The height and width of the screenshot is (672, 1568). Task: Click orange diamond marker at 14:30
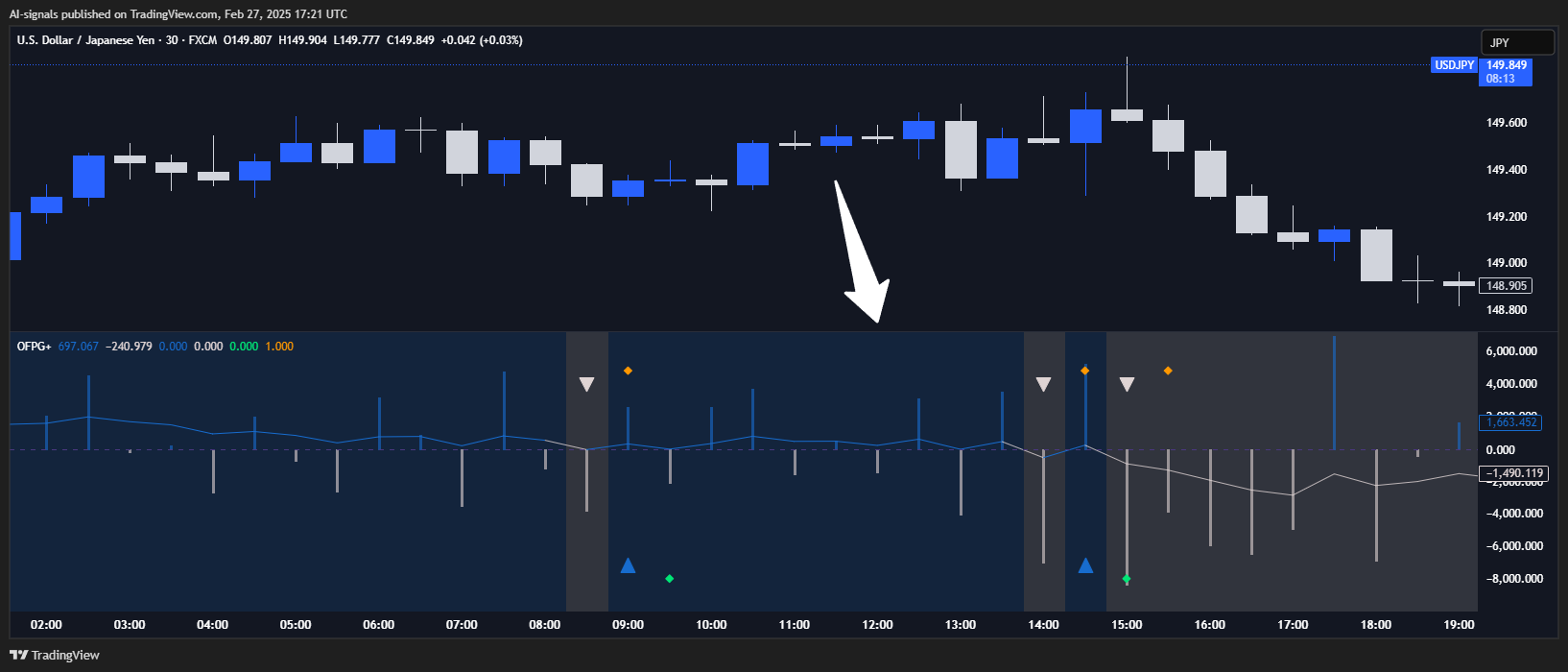(x=1085, y=371)
